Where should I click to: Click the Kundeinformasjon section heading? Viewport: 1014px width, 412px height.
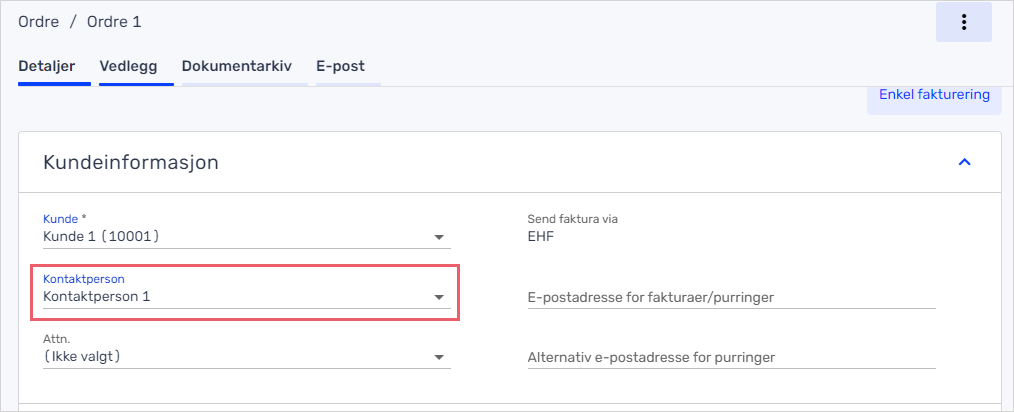click(131, 162)
